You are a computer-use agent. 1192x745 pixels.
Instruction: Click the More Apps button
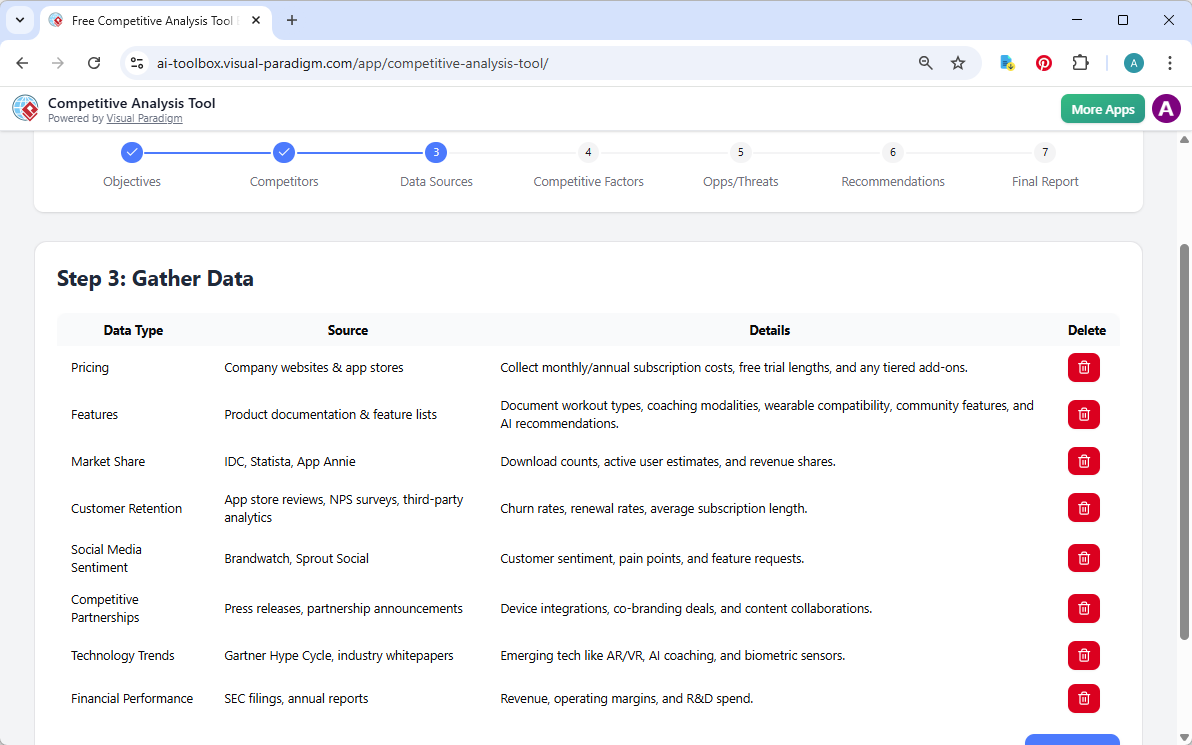coord(1102,108)
